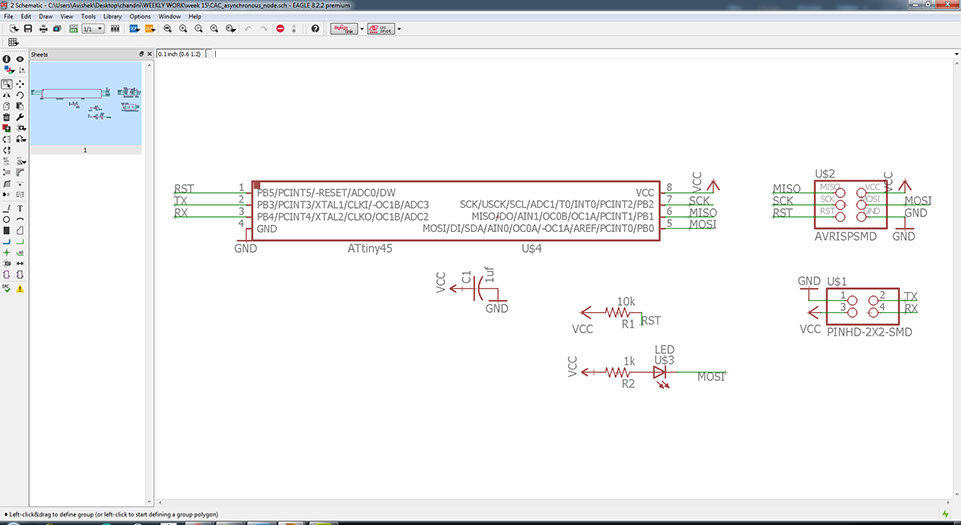Click the Design Link button
Screen dimensions: 961x525
[344, 29]
